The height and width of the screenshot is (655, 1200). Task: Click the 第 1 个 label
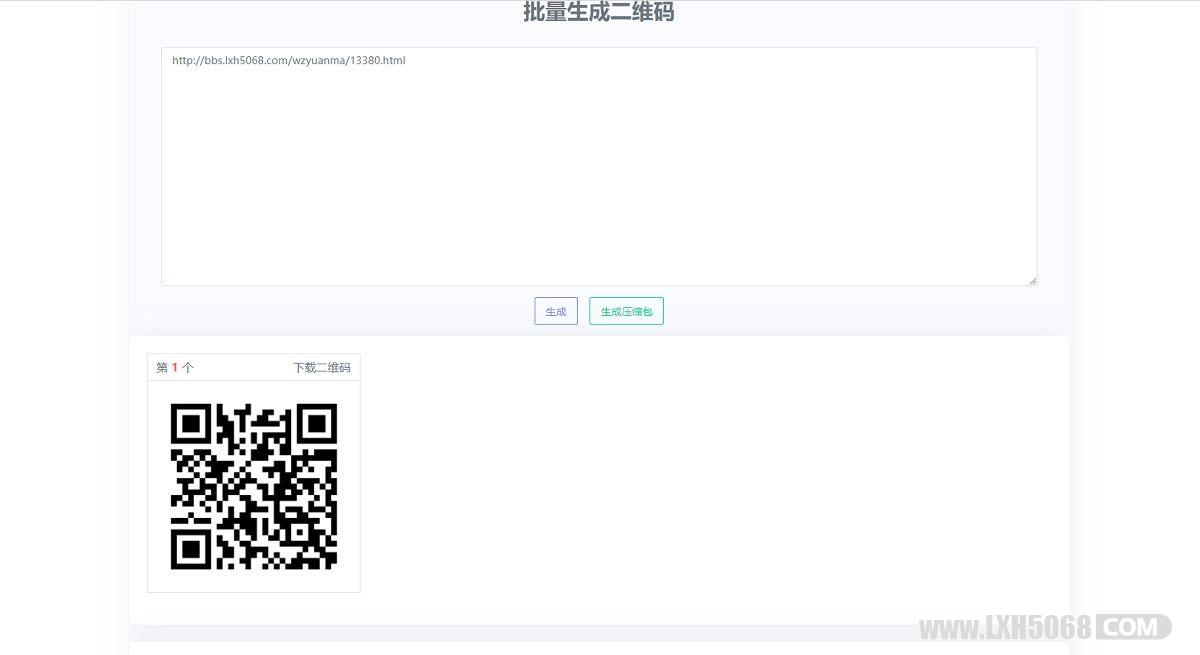[x=175, y=368]
